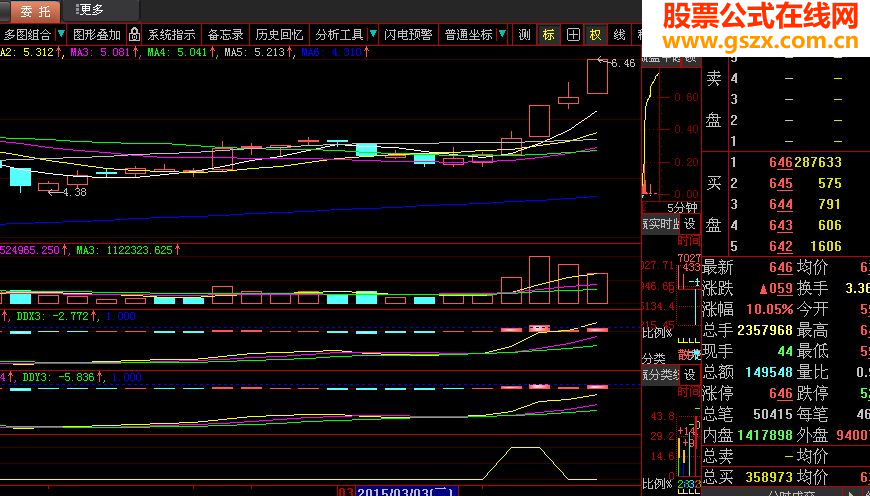
Task: Click the 内盘 1417898 value
Action: click(765, 435)
